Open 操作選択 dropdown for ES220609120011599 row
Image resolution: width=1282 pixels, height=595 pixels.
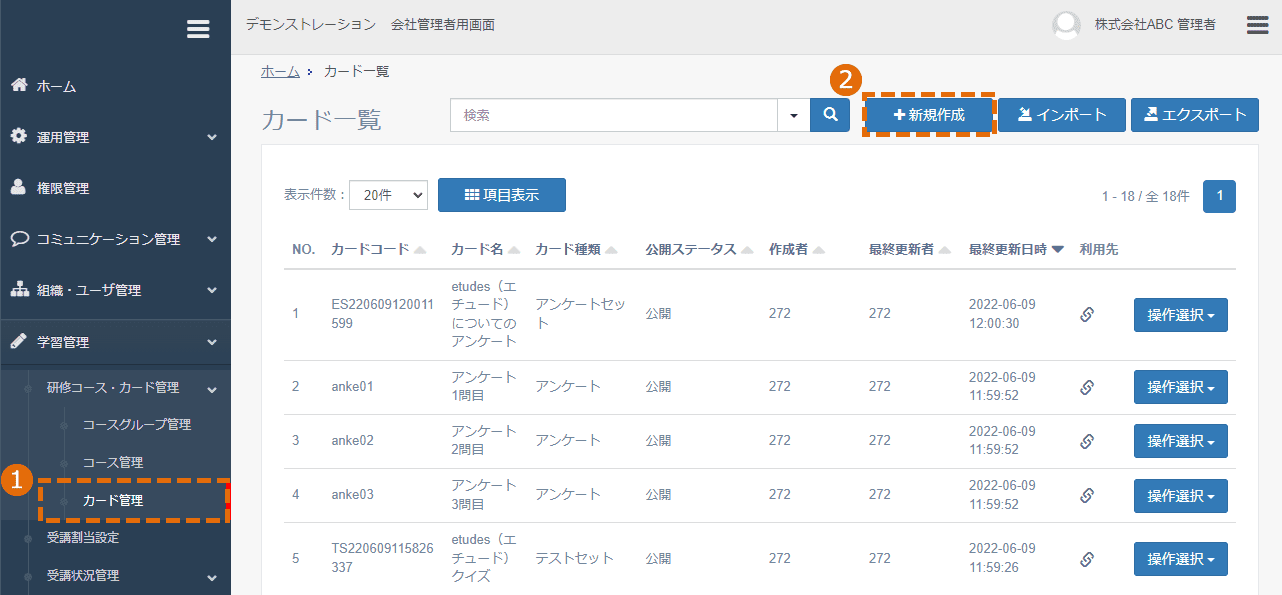coord(1181,315)
